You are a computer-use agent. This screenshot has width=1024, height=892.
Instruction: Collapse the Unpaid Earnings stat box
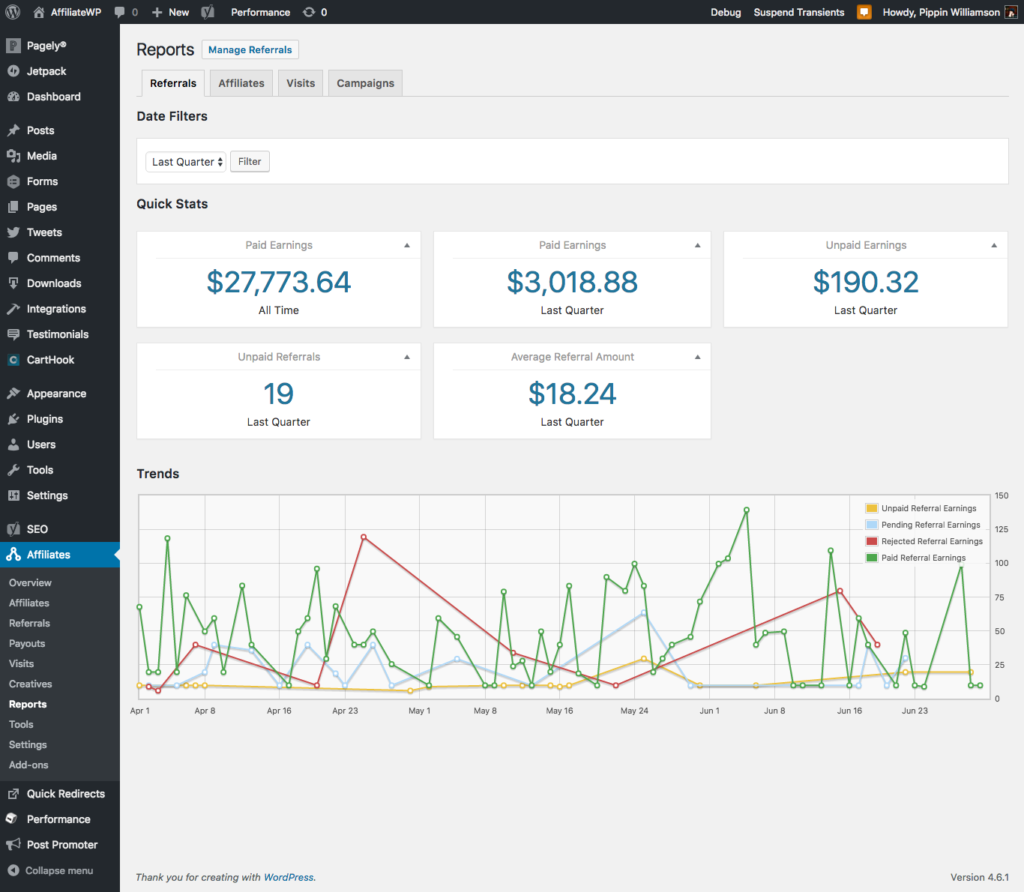pos(993,245)
